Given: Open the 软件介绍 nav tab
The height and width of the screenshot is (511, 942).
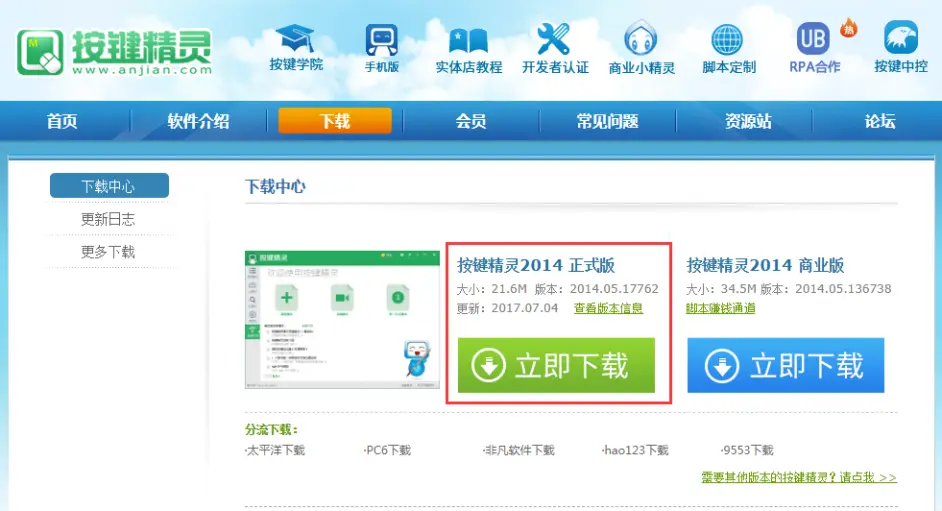Looking at the screenshot, I should (198, 121).
